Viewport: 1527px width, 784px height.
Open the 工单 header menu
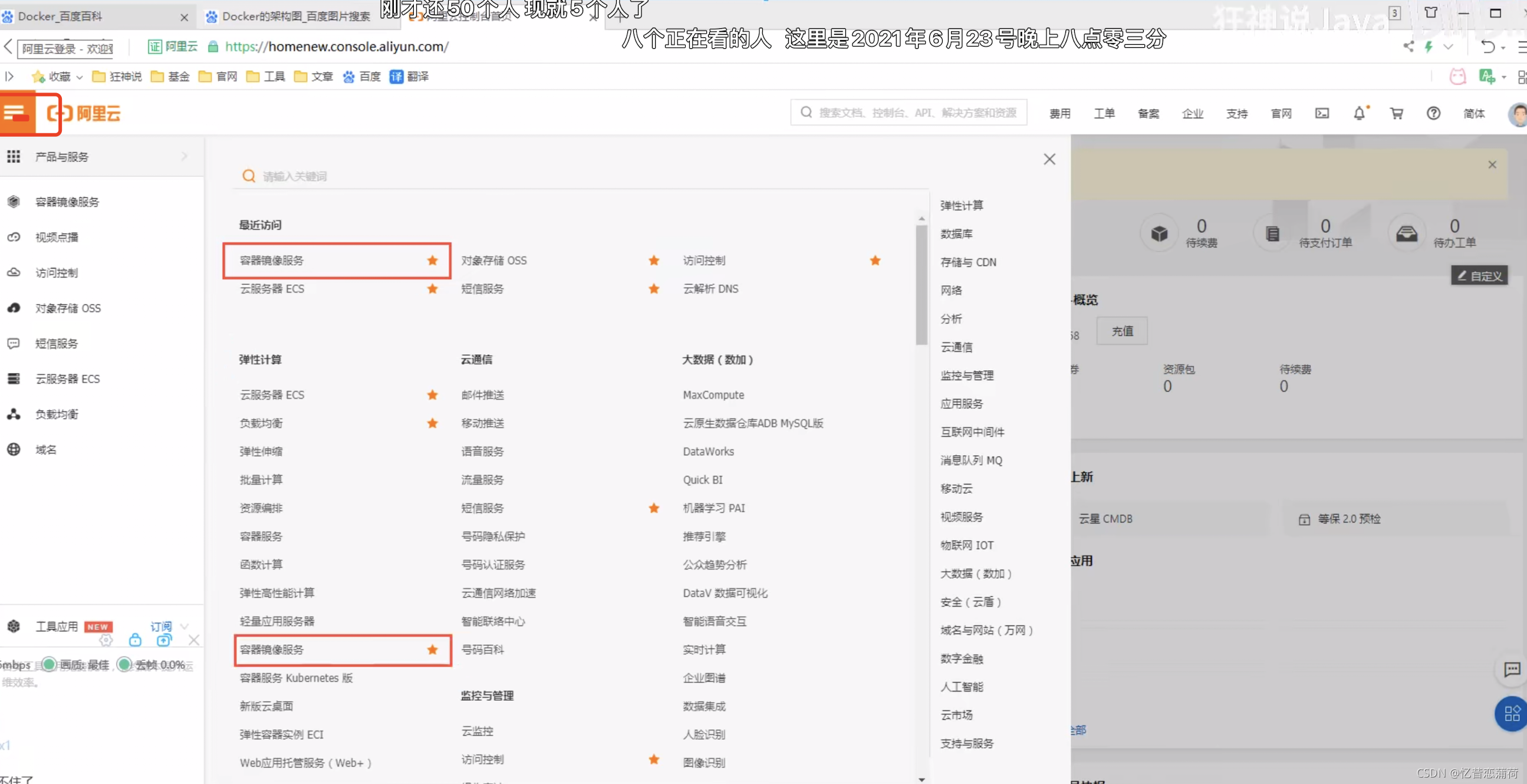click(x=1104, y=114)
